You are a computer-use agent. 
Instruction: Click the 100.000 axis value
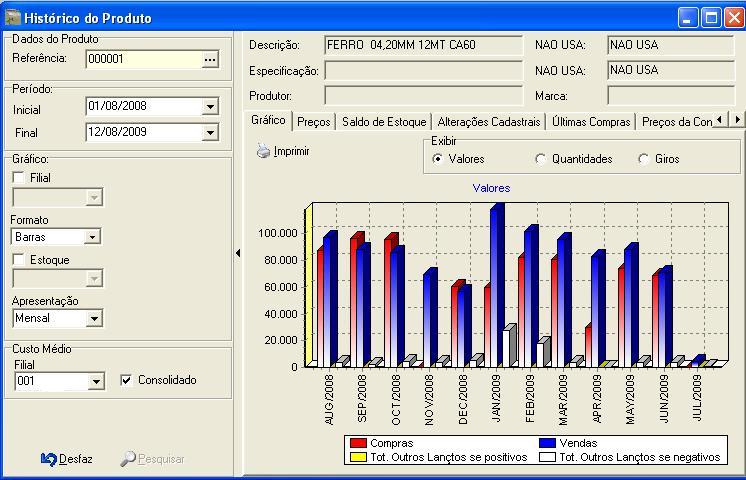click(277, 233)
